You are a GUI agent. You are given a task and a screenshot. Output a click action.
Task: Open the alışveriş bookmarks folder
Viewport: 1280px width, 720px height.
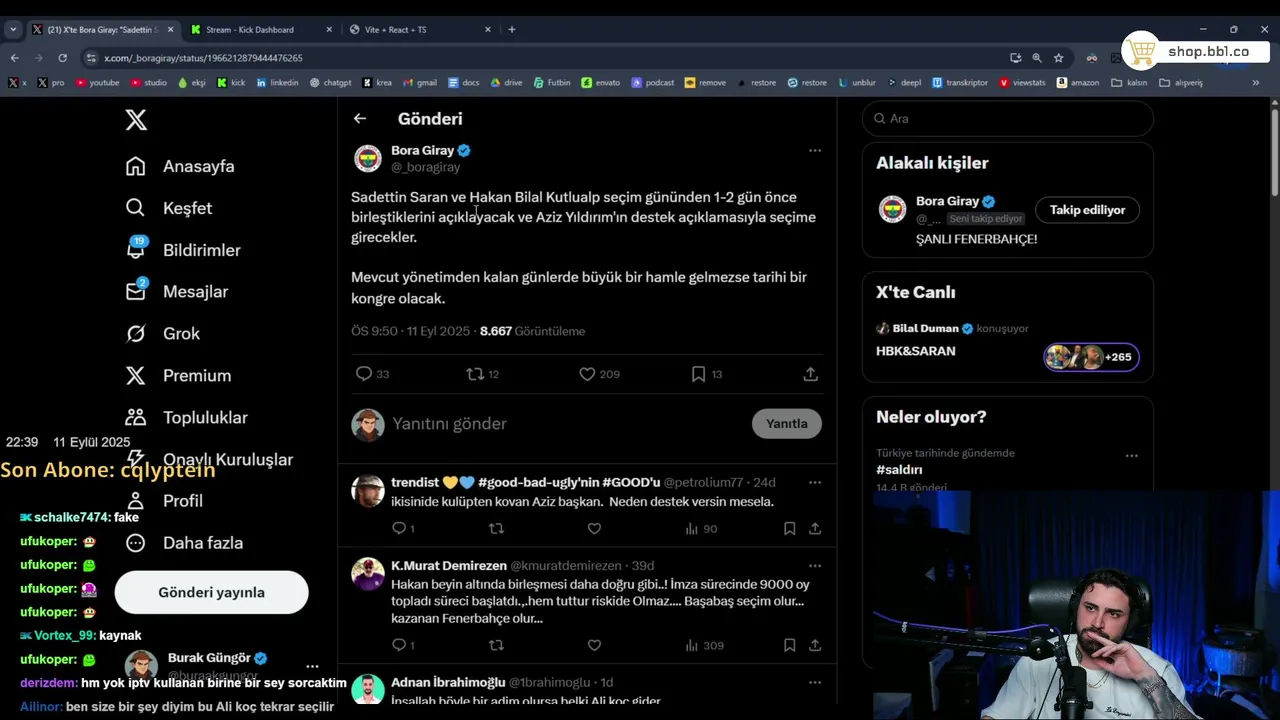[1181, 83]
